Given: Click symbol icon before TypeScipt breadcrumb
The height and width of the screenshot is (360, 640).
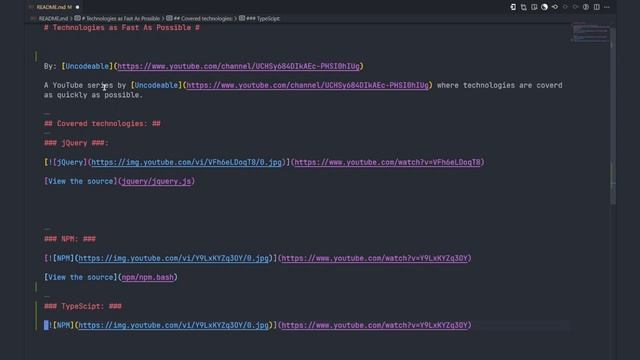Looking at the screenshot, I should (x=242, y=18).
